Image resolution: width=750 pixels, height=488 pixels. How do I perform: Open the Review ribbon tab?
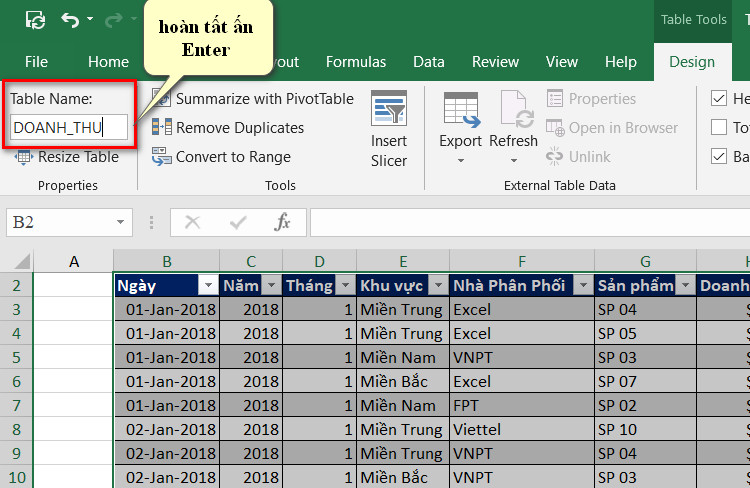tap(496, 62)
